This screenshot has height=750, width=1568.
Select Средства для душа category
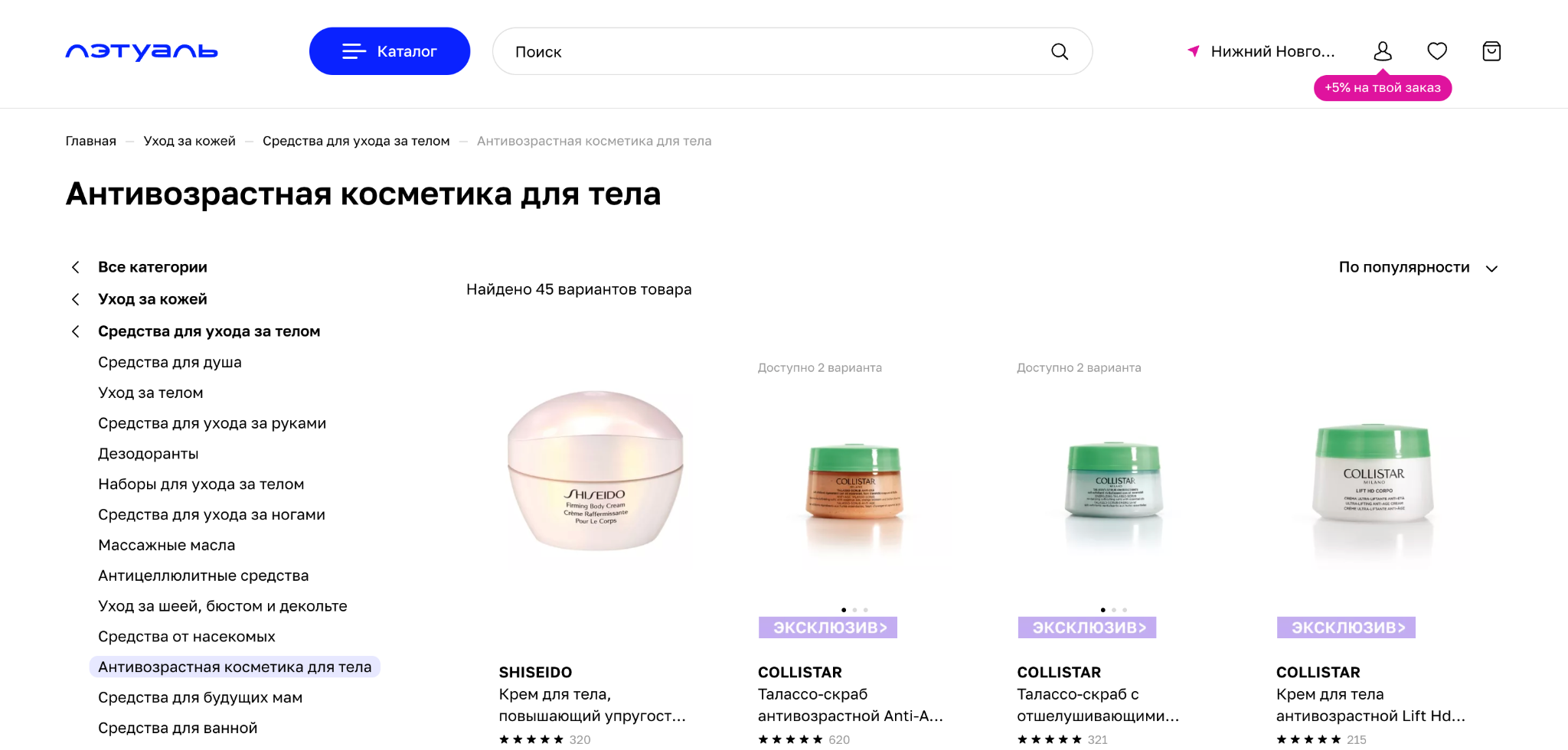pyautogui.click(x=170, y=362)
